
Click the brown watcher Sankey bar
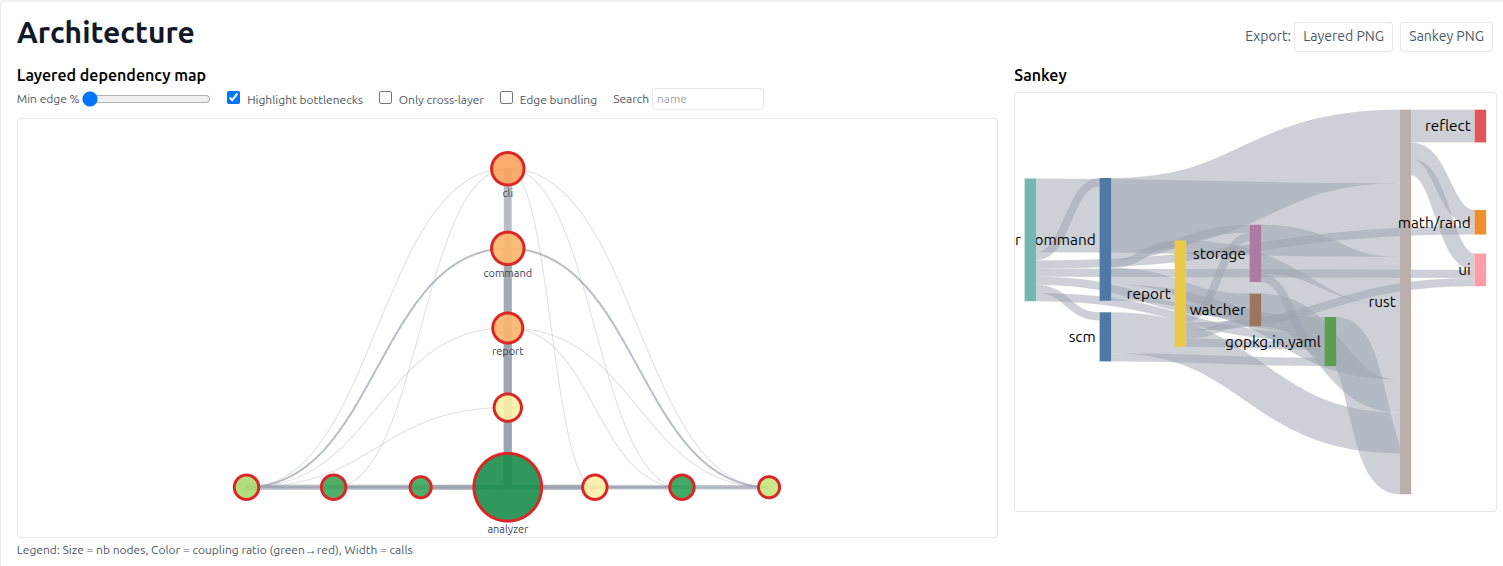point(1255,310)
